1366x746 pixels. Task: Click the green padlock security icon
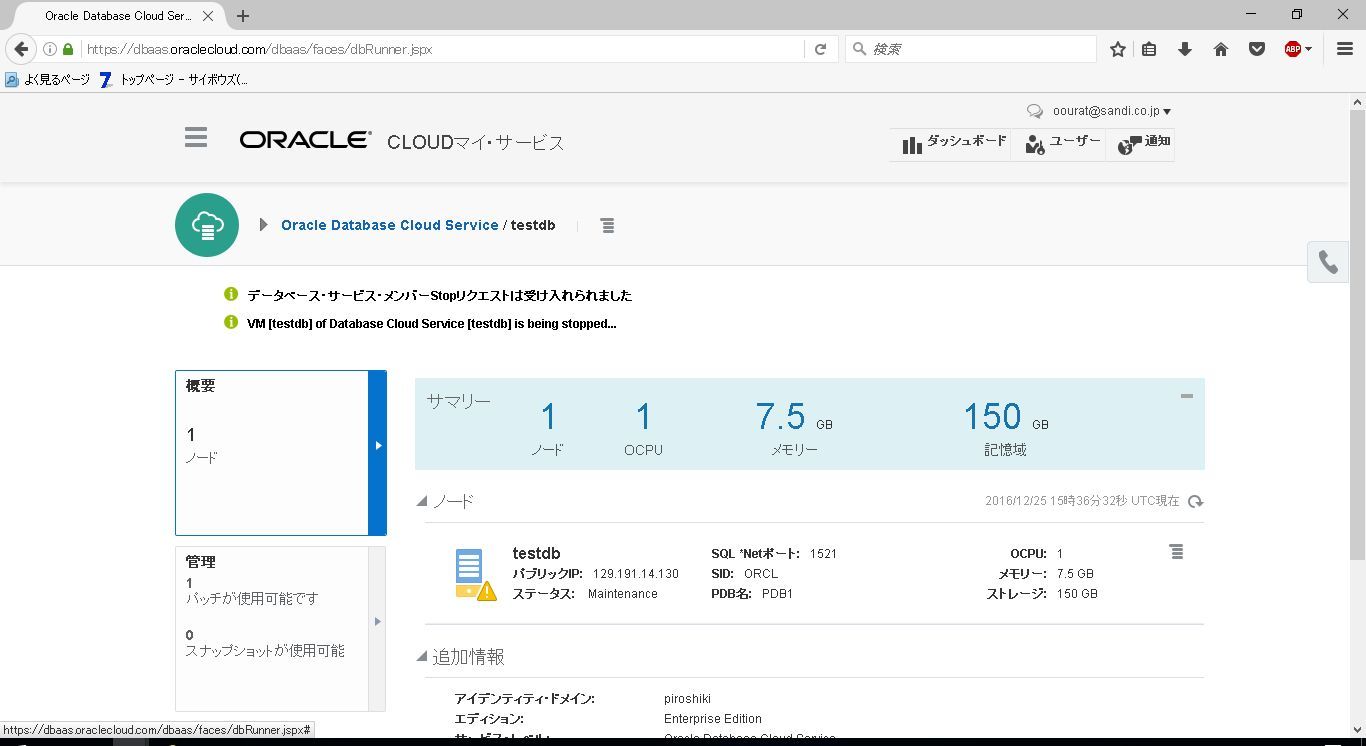68,49
